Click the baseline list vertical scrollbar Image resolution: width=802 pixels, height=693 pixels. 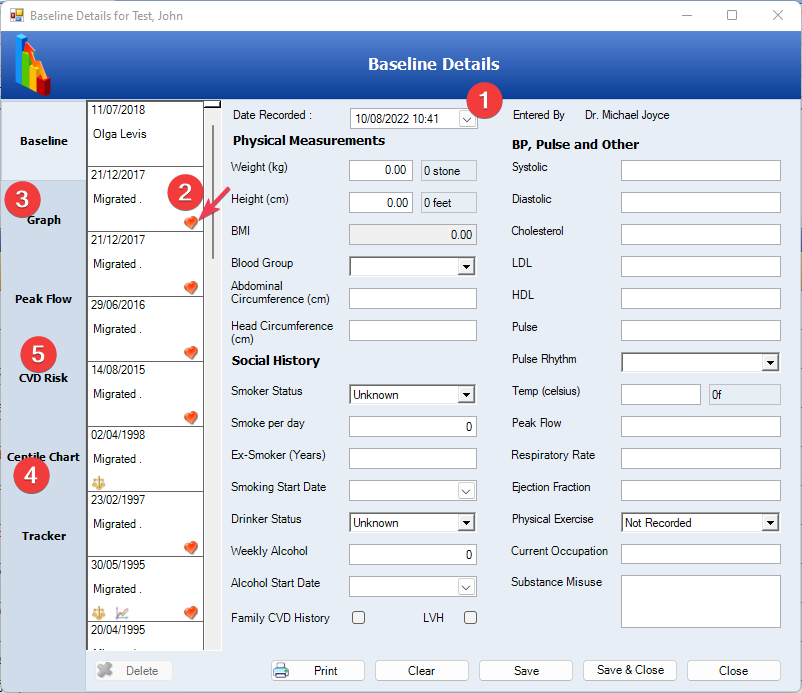tap(212, 190)
